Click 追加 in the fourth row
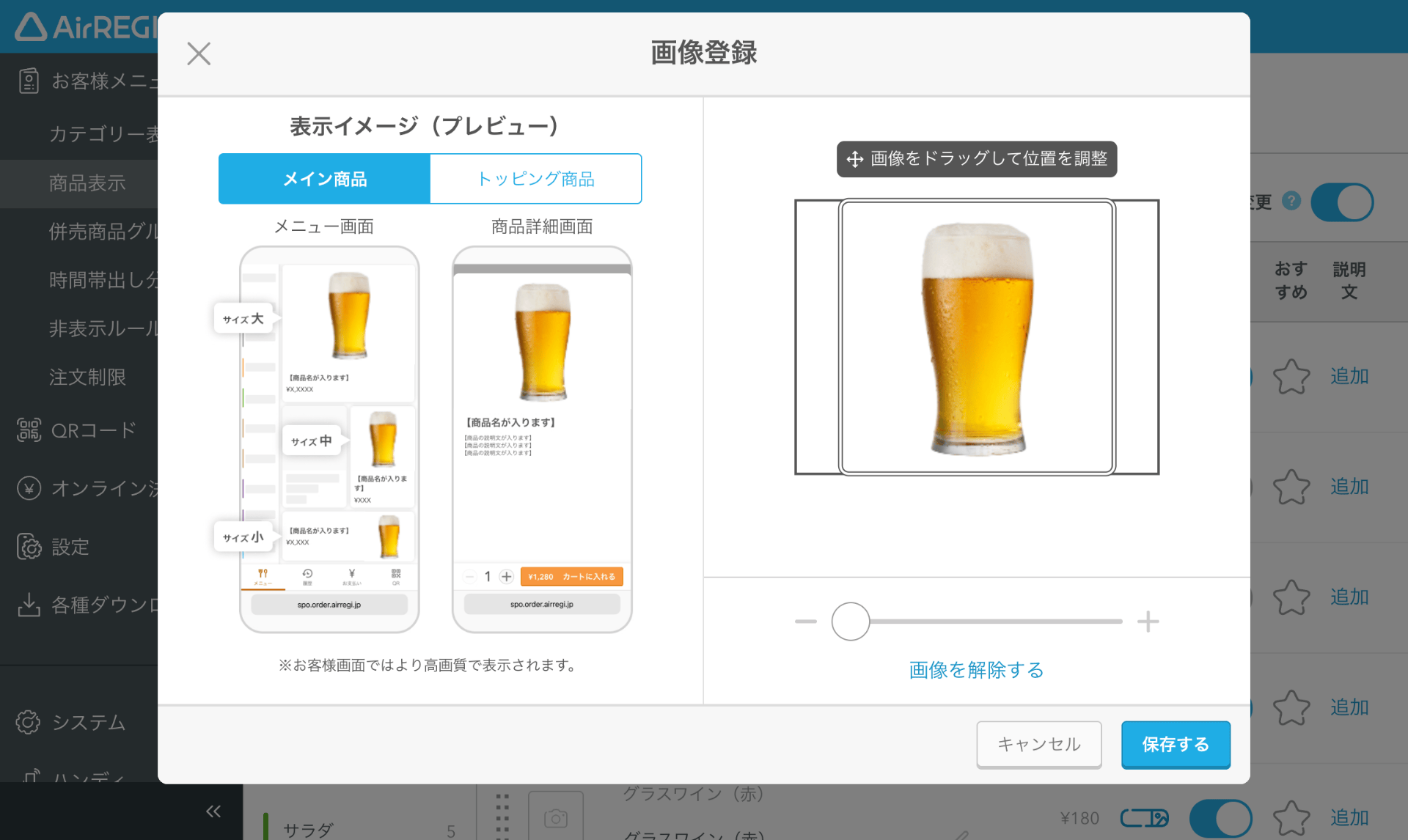 pyautogui.click(x=1349, y=707)
